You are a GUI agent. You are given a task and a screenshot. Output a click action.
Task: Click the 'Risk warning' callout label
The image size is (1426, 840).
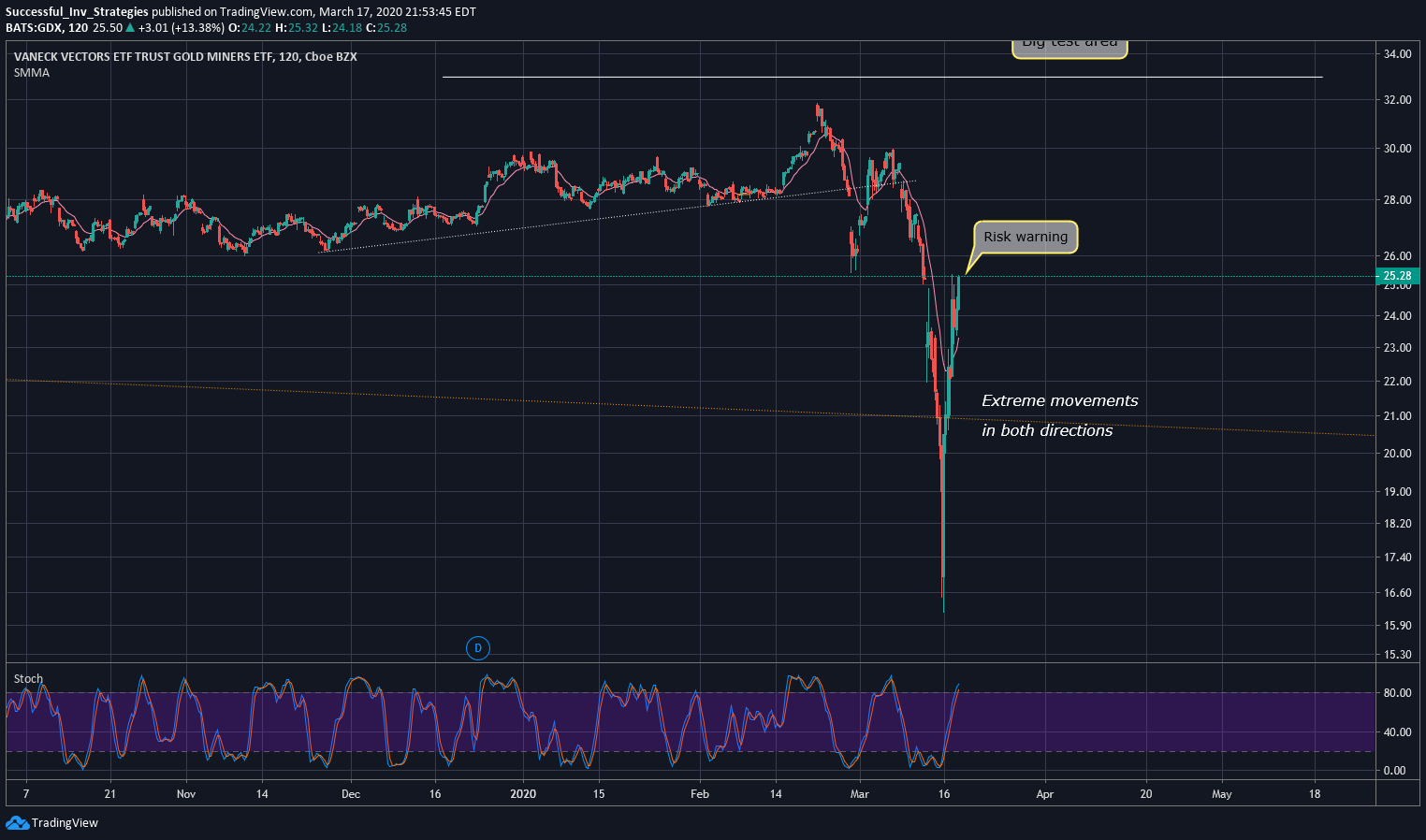1026,237
